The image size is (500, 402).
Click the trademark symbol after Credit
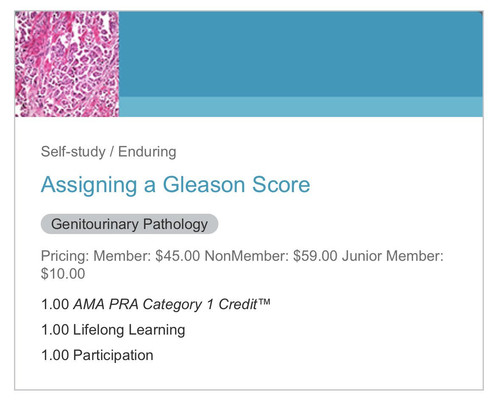click(264, 302)
